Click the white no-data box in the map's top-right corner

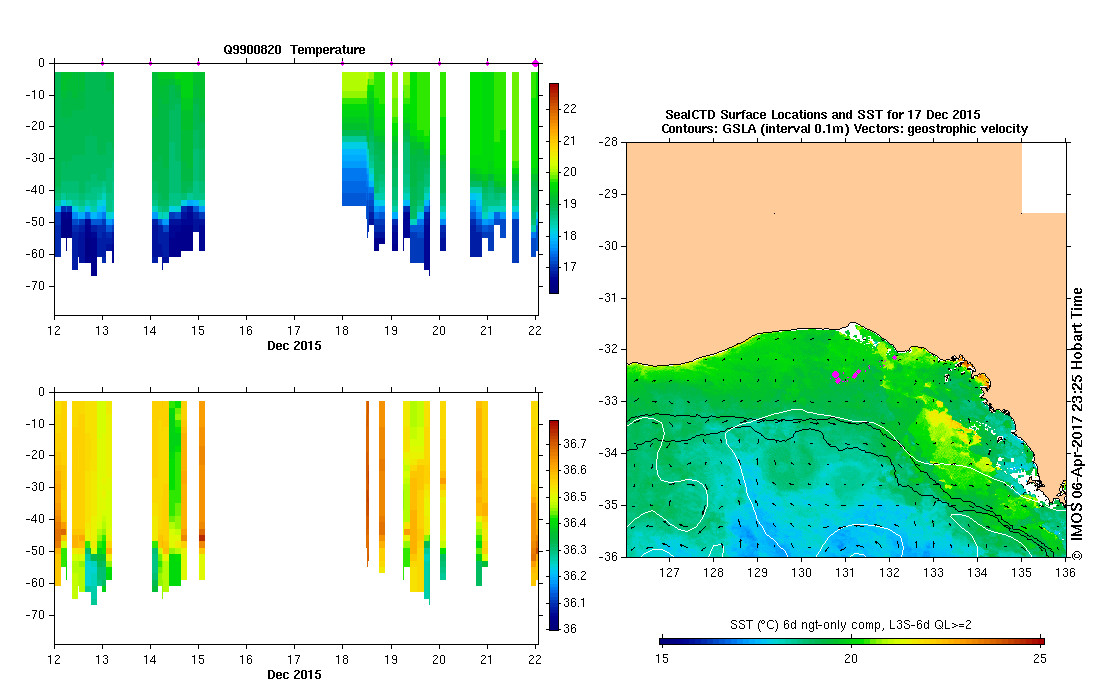pos(1044,178)
